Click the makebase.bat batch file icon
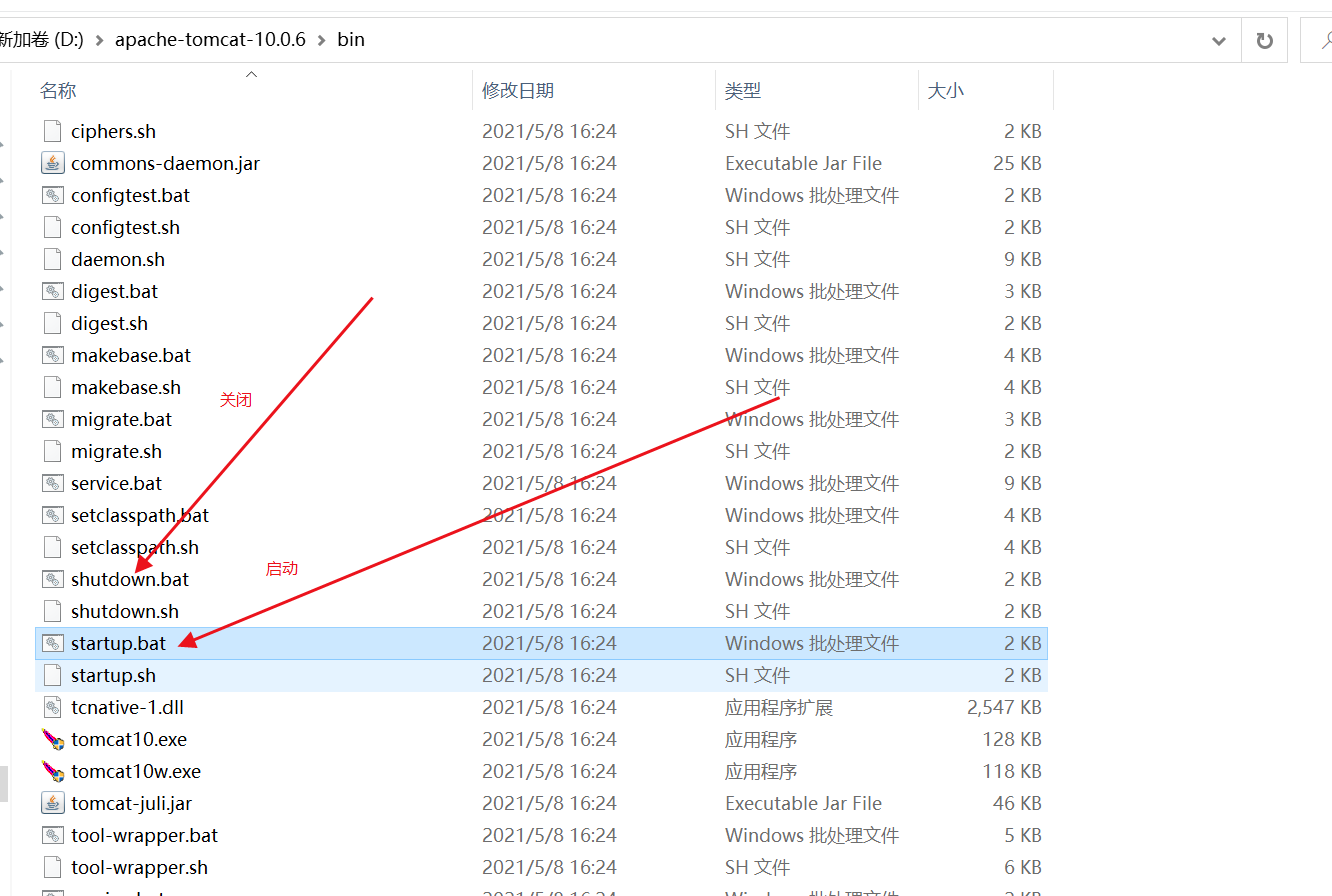The height and width of the screenshot is (896, 1332). [x=53, y=355]
